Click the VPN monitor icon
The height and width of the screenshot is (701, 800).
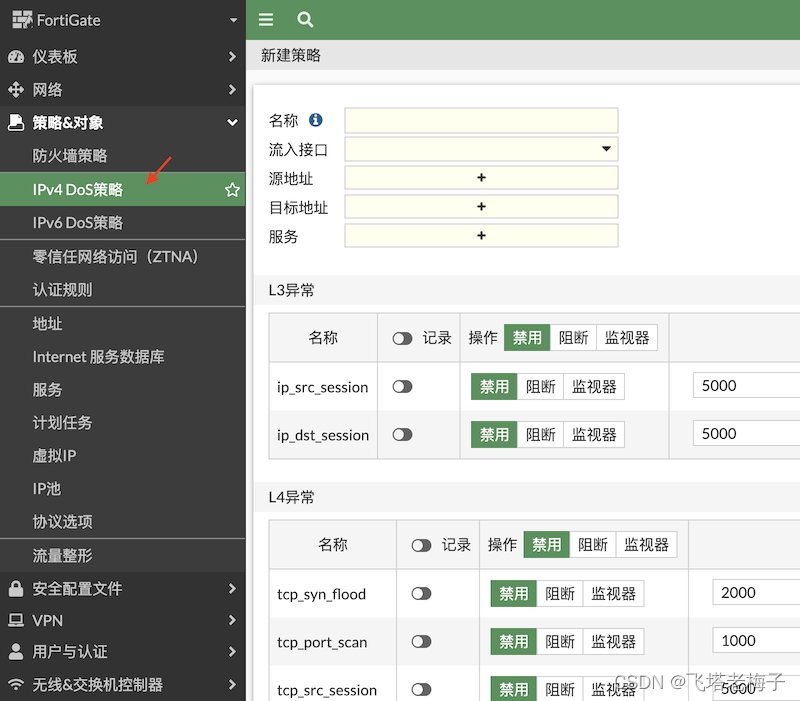click(x=16, y=620)
